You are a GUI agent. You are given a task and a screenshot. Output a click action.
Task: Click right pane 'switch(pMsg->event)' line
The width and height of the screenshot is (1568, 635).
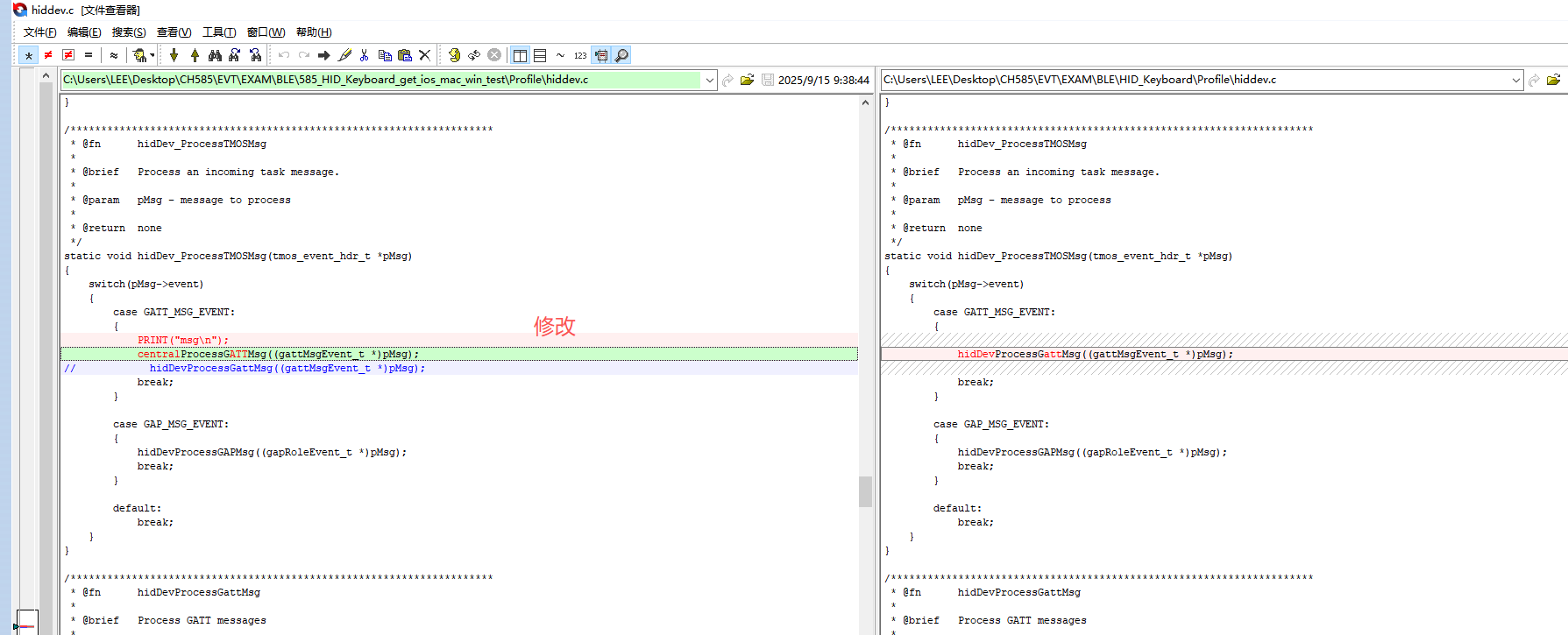pos(966,284)
